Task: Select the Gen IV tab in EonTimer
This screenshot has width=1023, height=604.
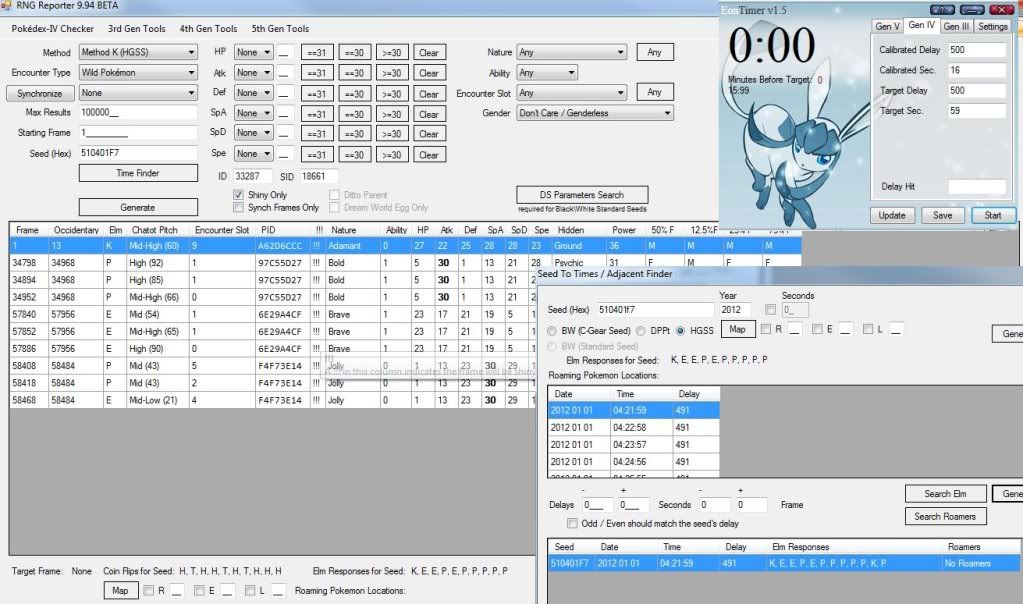Action: 921,25
